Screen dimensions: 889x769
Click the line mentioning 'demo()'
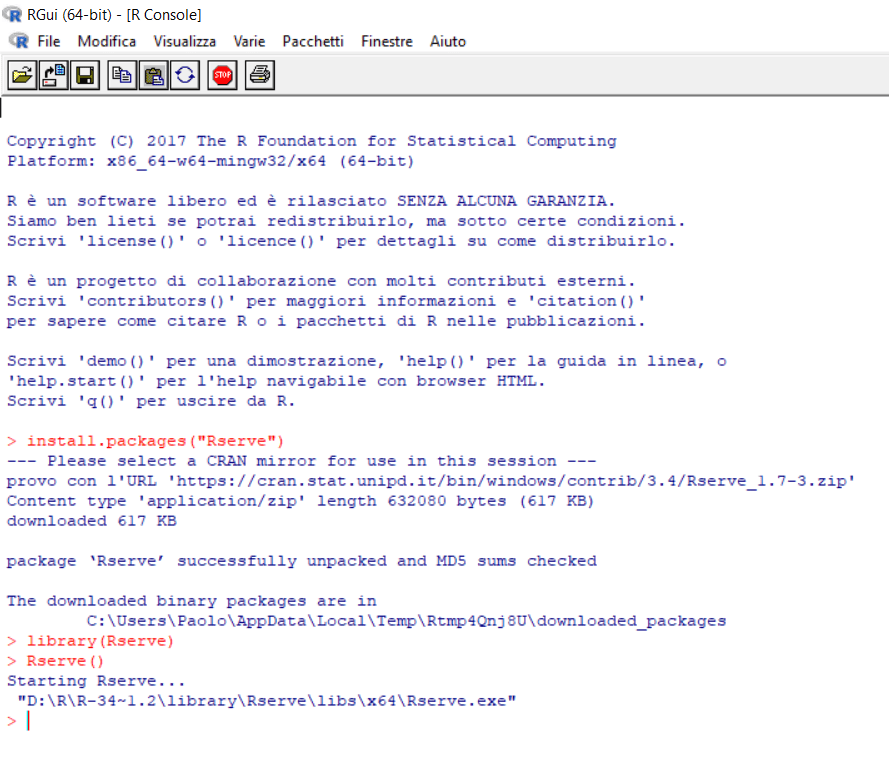[x=366, y=361]
